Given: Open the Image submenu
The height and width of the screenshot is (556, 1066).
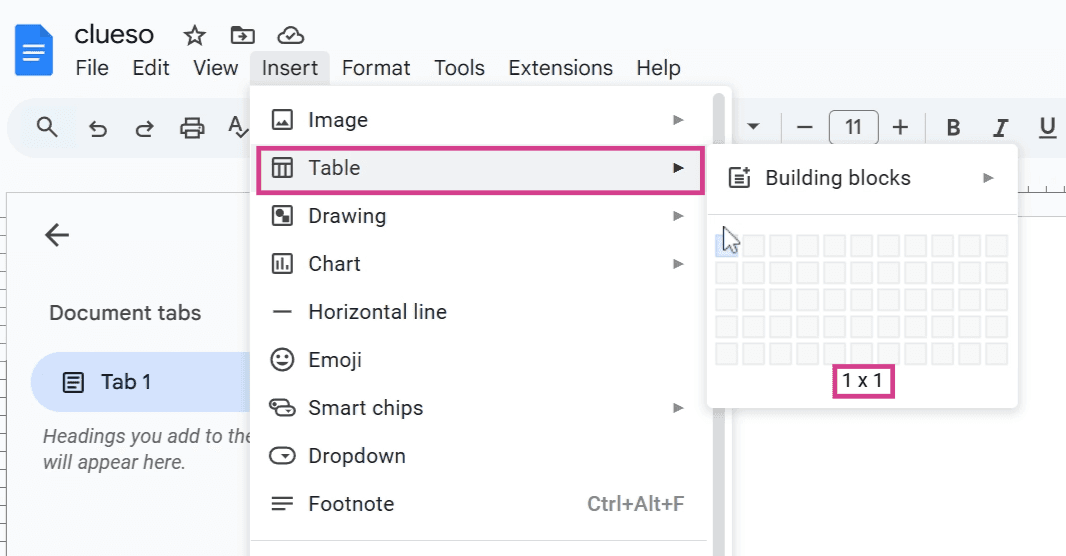Looking at the screenshot, I should pyautogui.click(x=480, y=120).
